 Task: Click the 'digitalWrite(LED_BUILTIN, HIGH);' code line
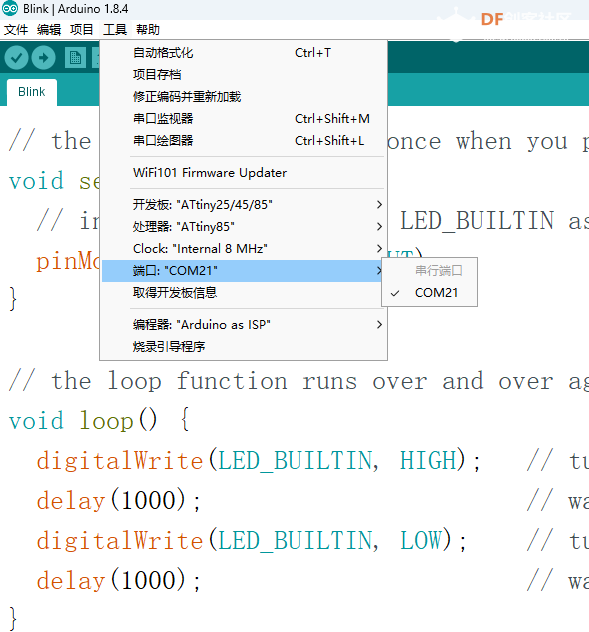(258, 460)
